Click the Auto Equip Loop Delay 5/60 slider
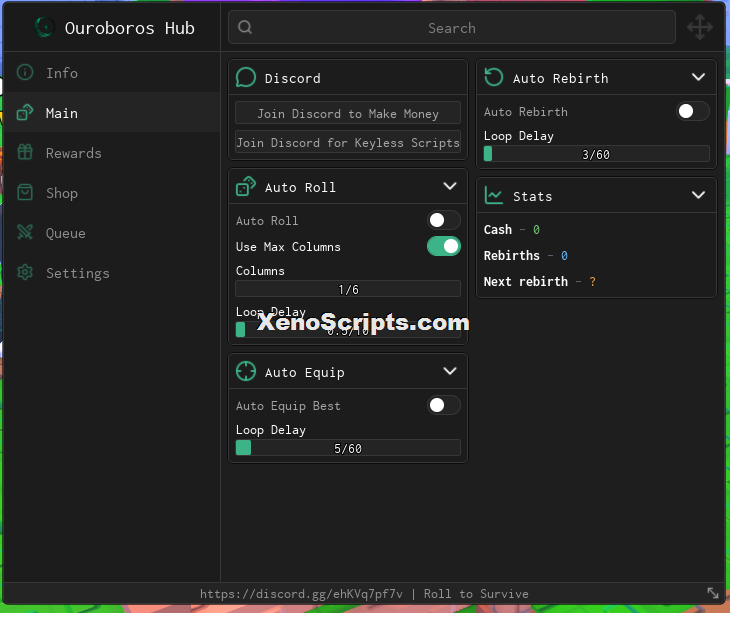 click(348, 447)
